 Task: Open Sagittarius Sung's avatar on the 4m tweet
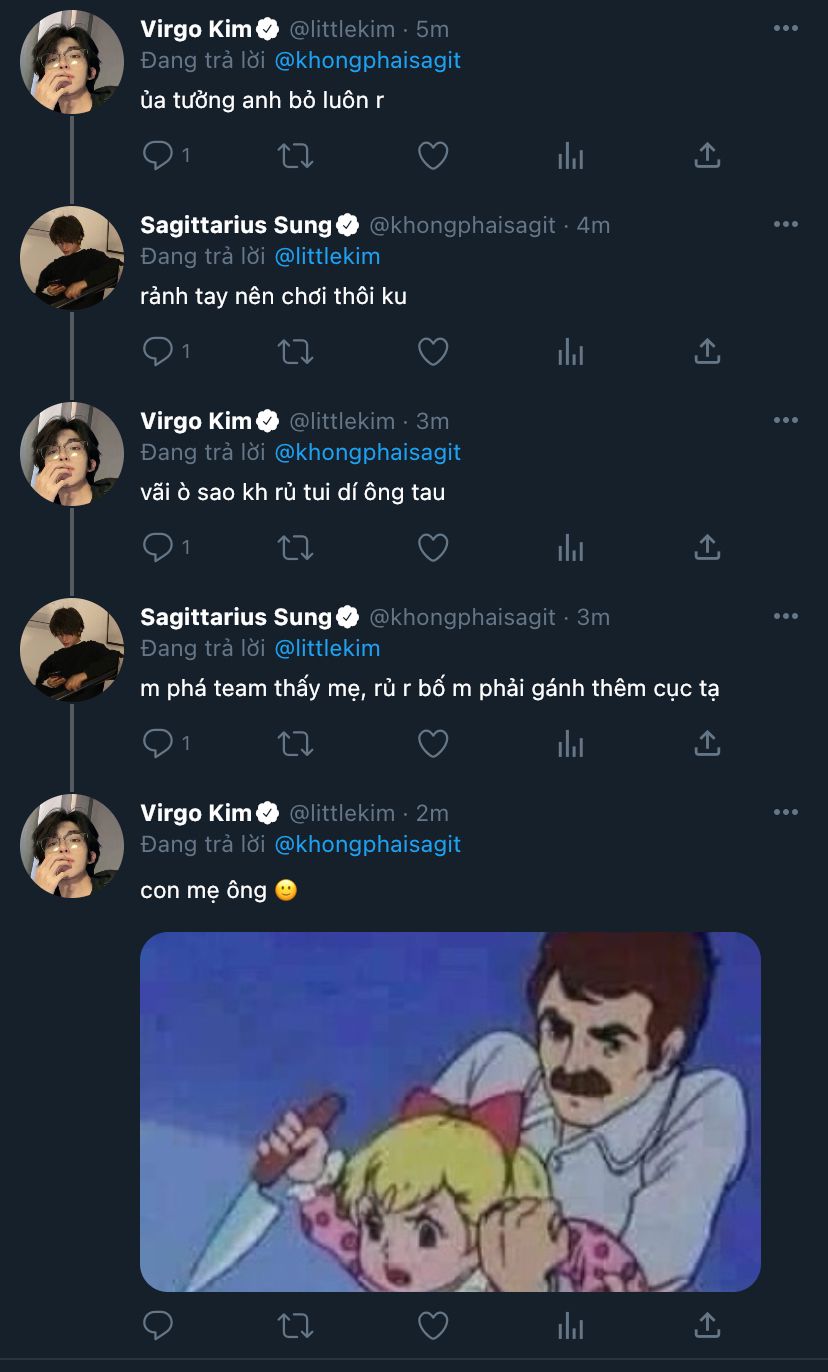[x=72, y=257]
